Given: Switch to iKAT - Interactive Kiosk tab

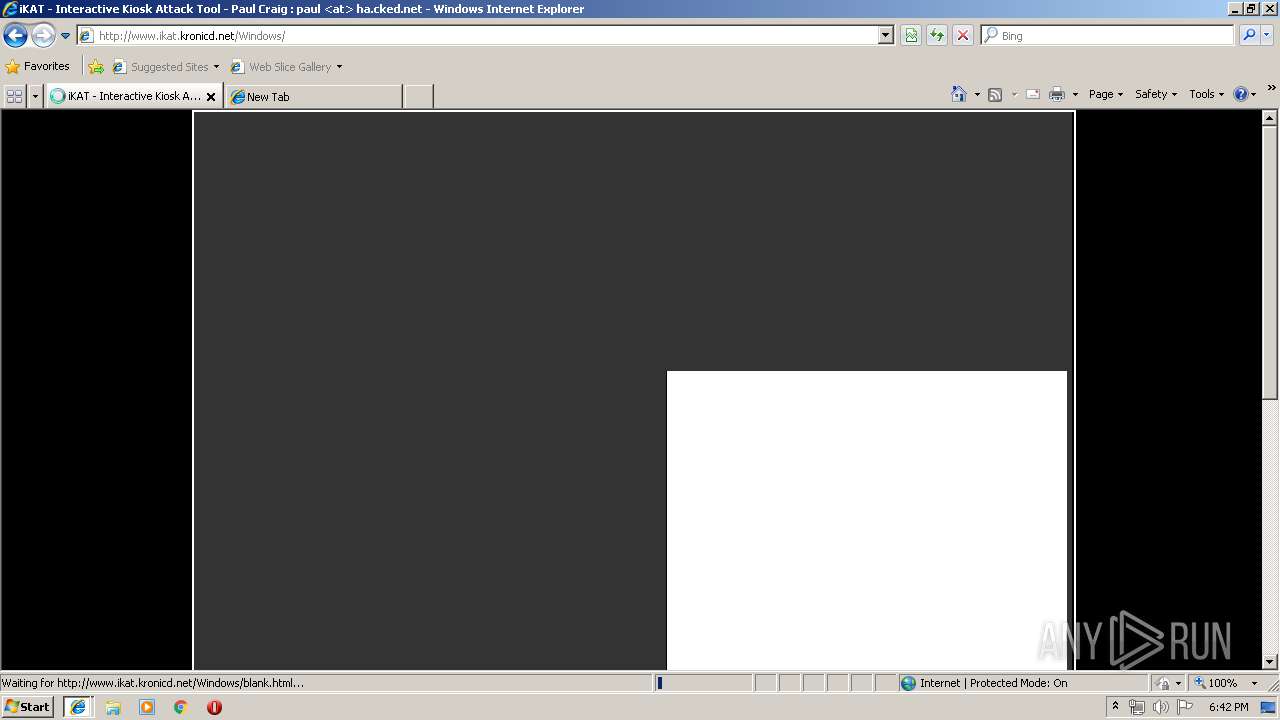Looking at the screenshot, I should [125, 96].
